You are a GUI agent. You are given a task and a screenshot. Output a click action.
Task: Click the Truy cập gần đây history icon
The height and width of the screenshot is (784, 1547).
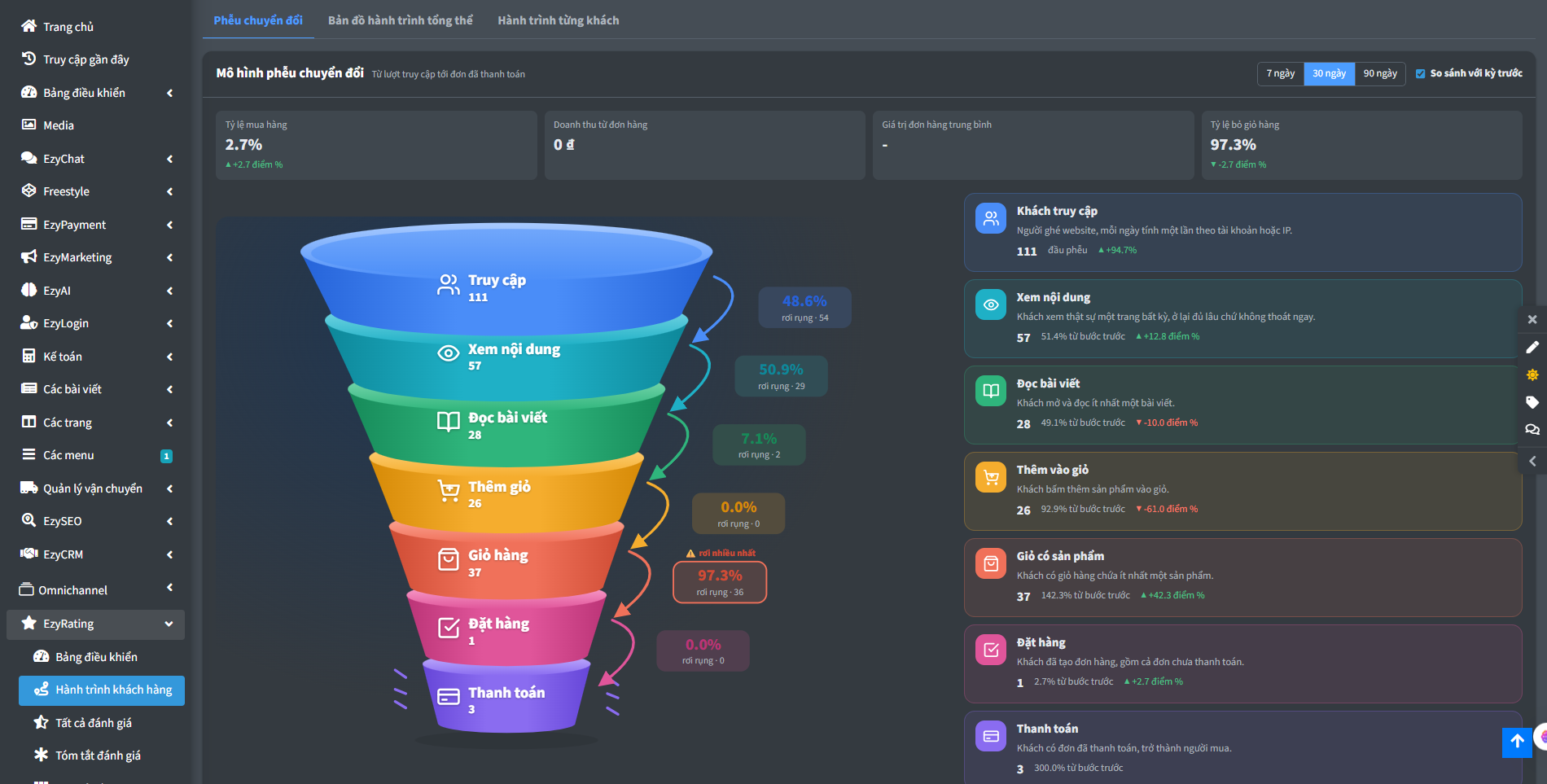[28, 59]
